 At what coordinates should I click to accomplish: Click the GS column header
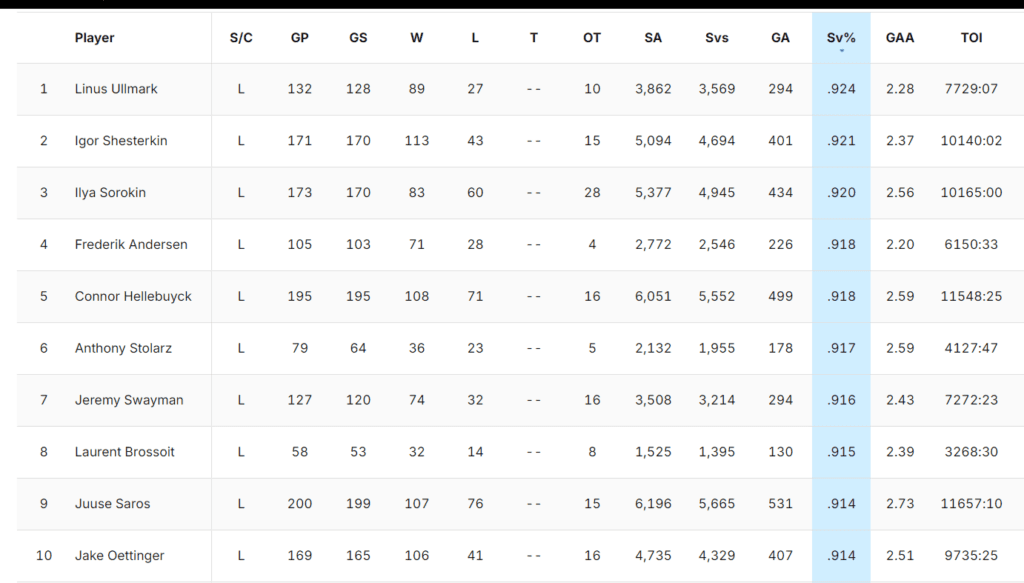pyautogui.click(x=358, y=38)
